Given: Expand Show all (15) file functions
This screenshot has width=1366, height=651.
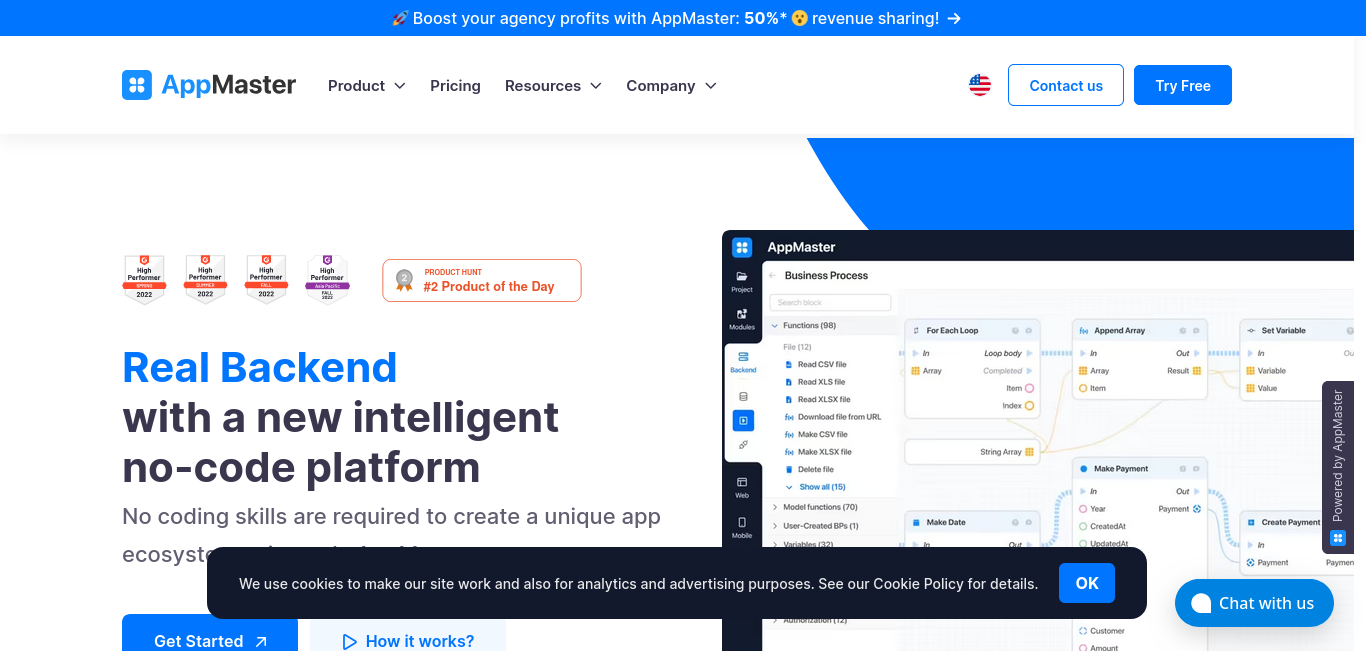Looking at the screenshot, I should point(815,487).
